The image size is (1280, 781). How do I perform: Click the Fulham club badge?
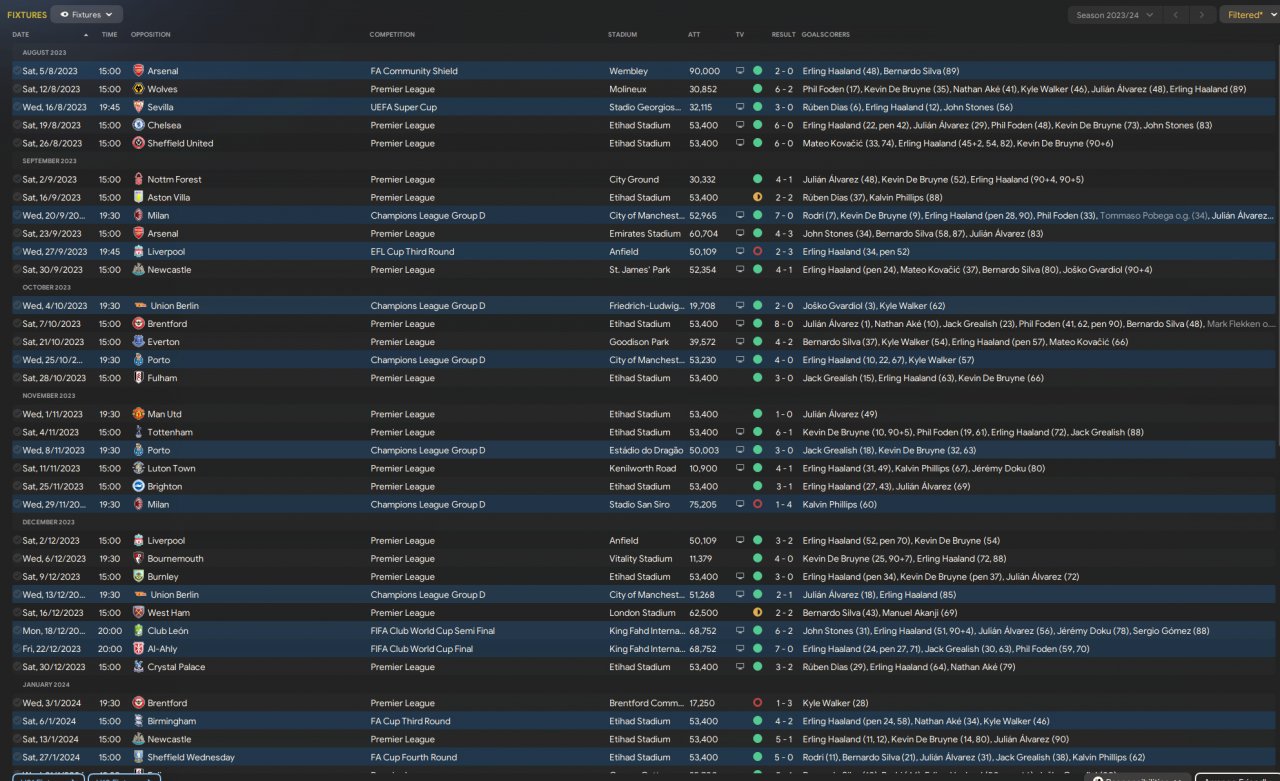138,378
